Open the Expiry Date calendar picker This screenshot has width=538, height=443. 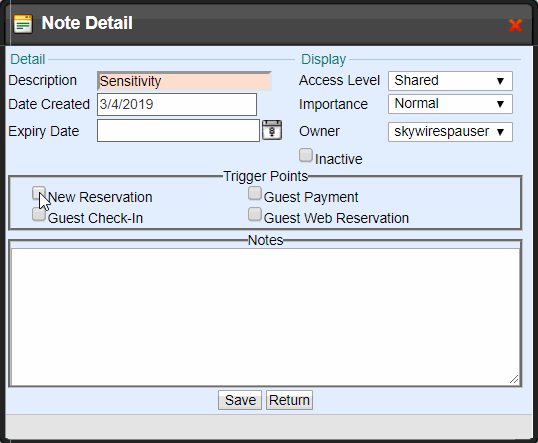(272, 130)
